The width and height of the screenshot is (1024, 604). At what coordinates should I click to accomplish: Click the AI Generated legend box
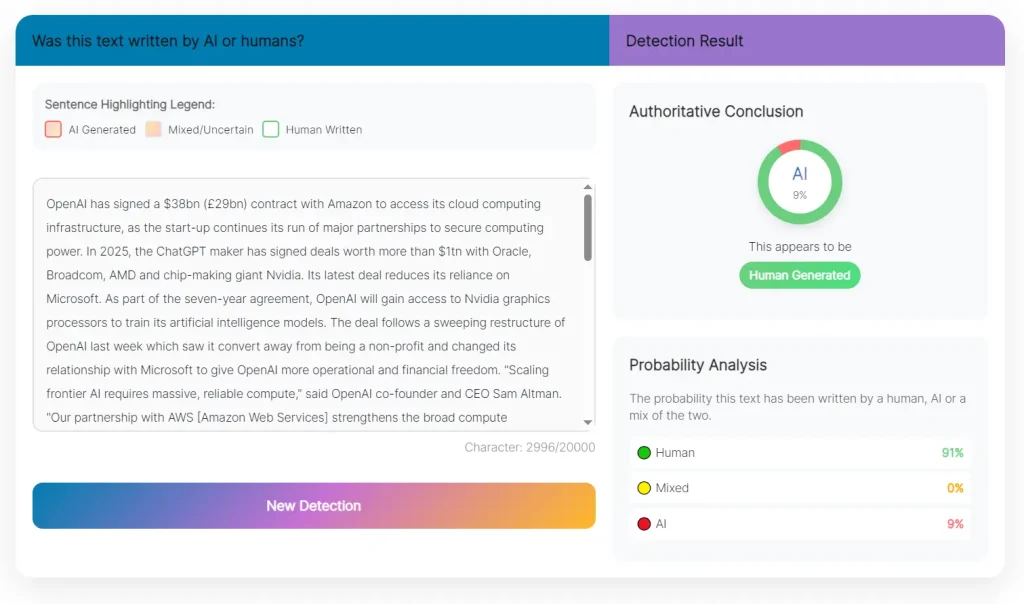53,129
